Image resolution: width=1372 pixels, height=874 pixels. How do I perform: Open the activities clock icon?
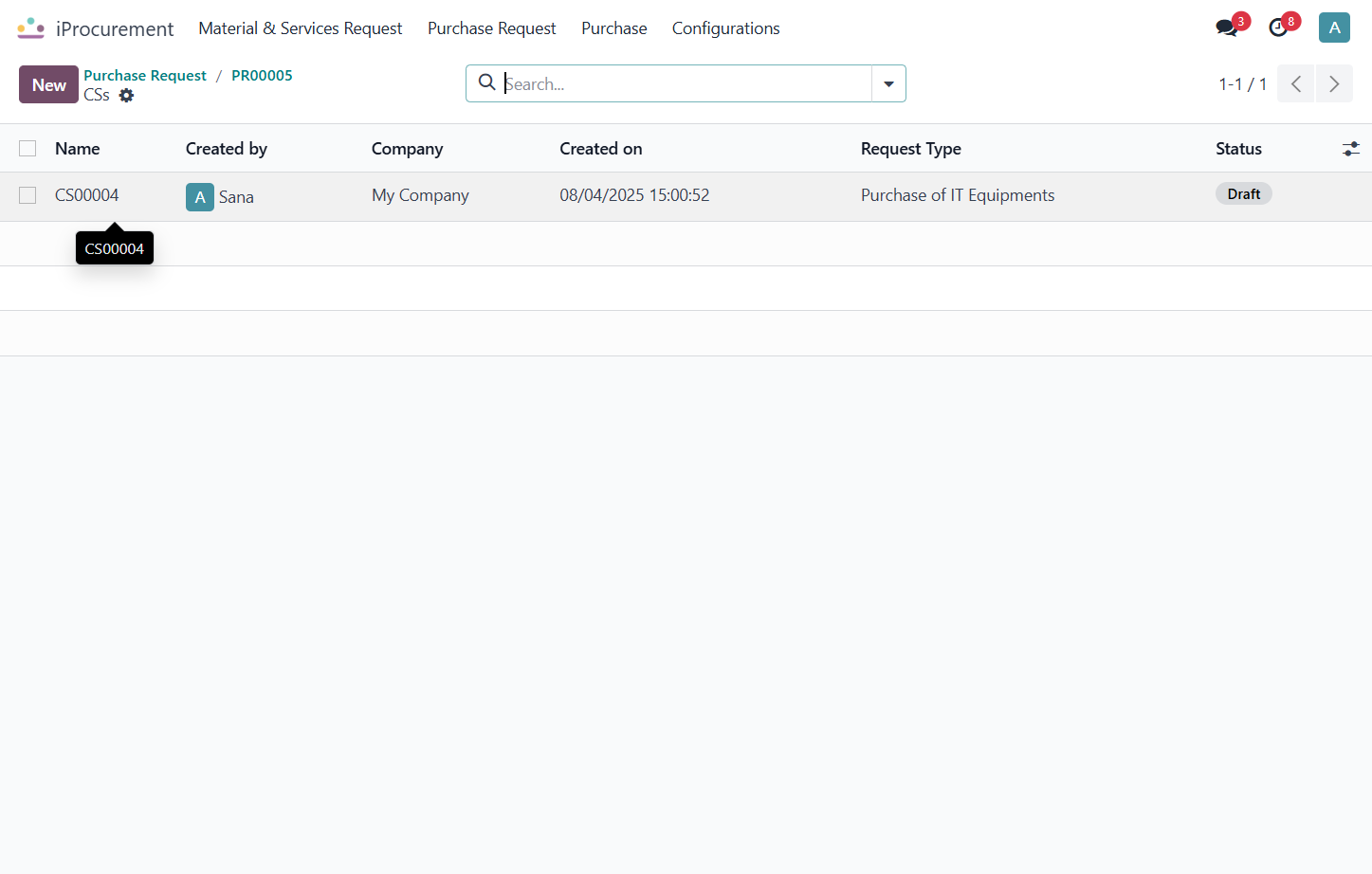point(1279,27)
